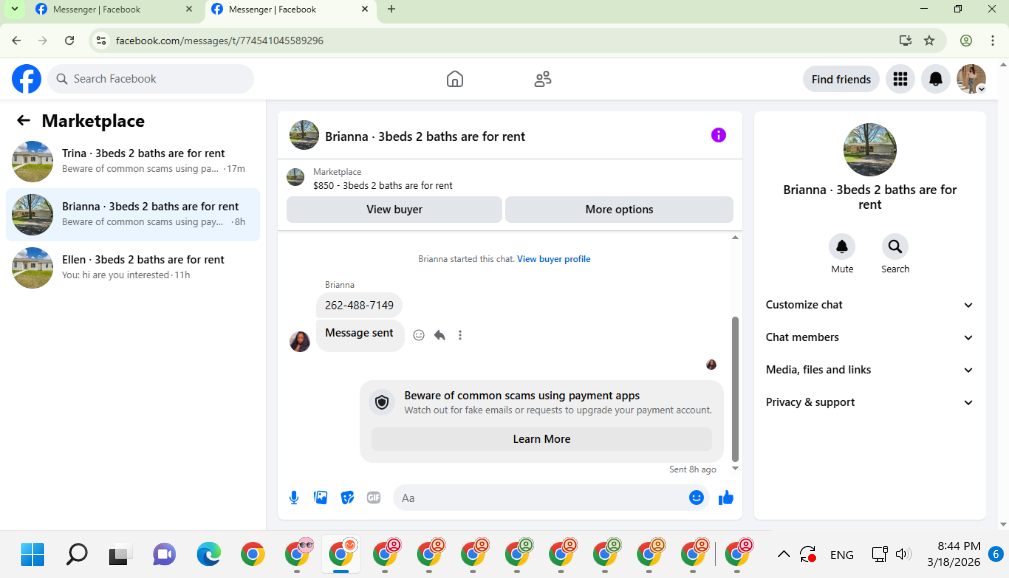1009x578 pixels.
Task: React to the Message sent bubble
Action: (x=419, y=335)
